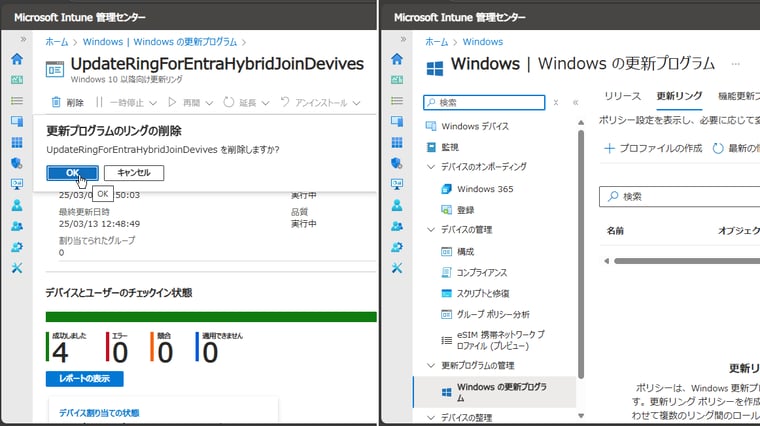Click Windows の更新プログラム breadcrumb in left window

(160, 42)
